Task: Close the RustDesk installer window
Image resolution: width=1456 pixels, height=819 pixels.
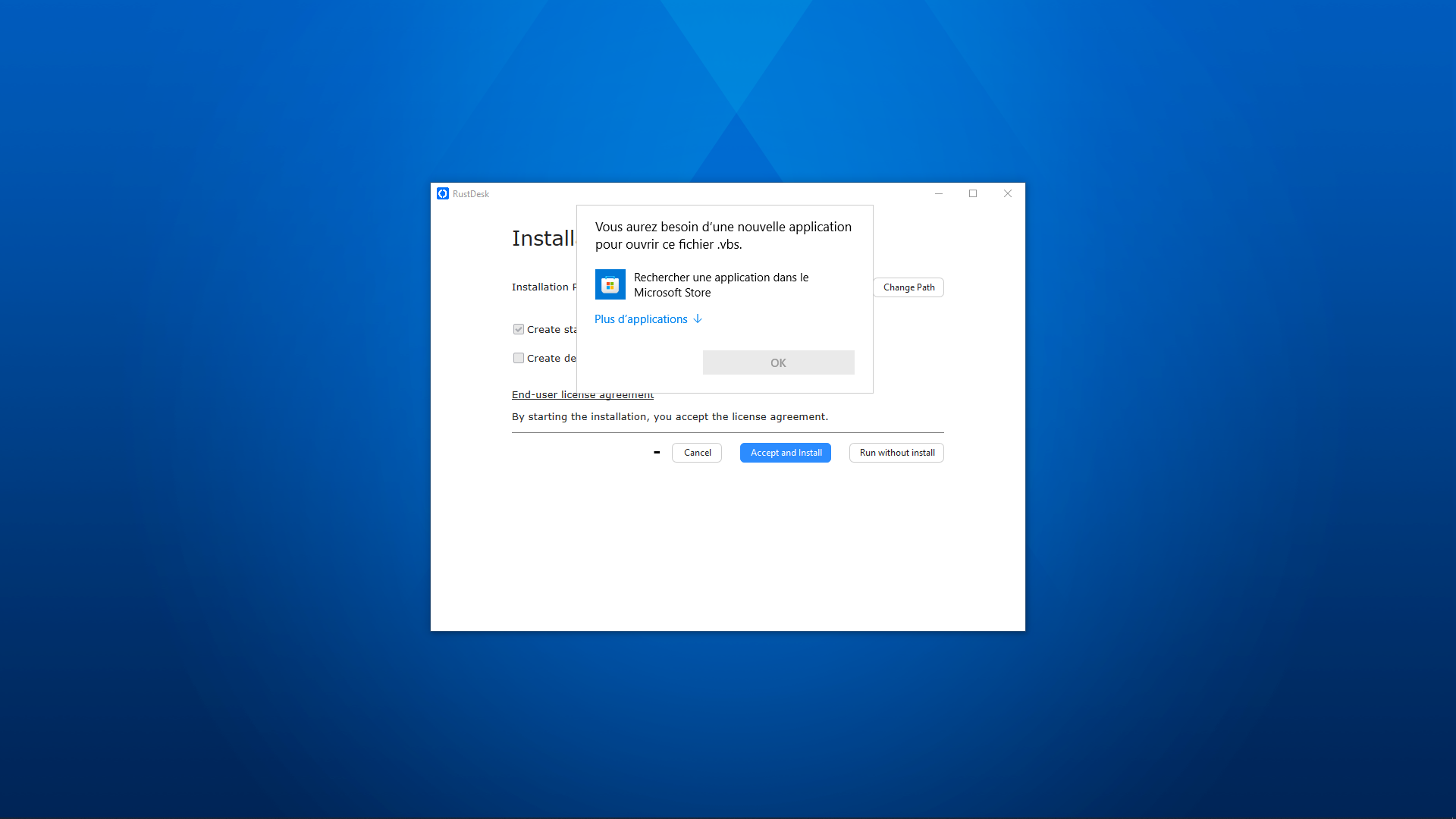Action: click(x=1007, y=193)
